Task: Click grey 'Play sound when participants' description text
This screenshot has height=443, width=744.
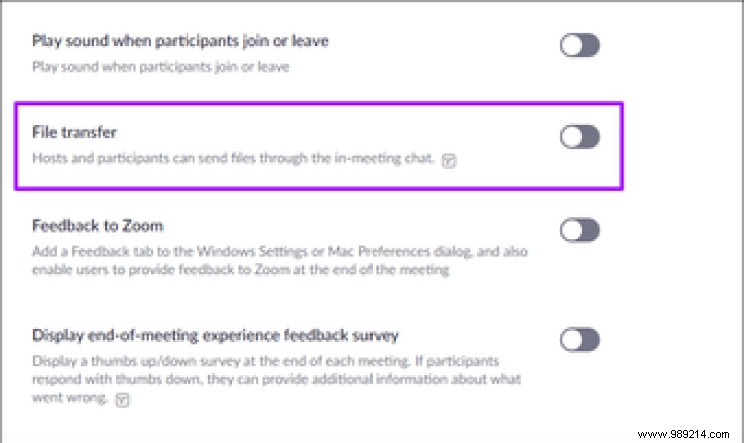Action: 160,67
